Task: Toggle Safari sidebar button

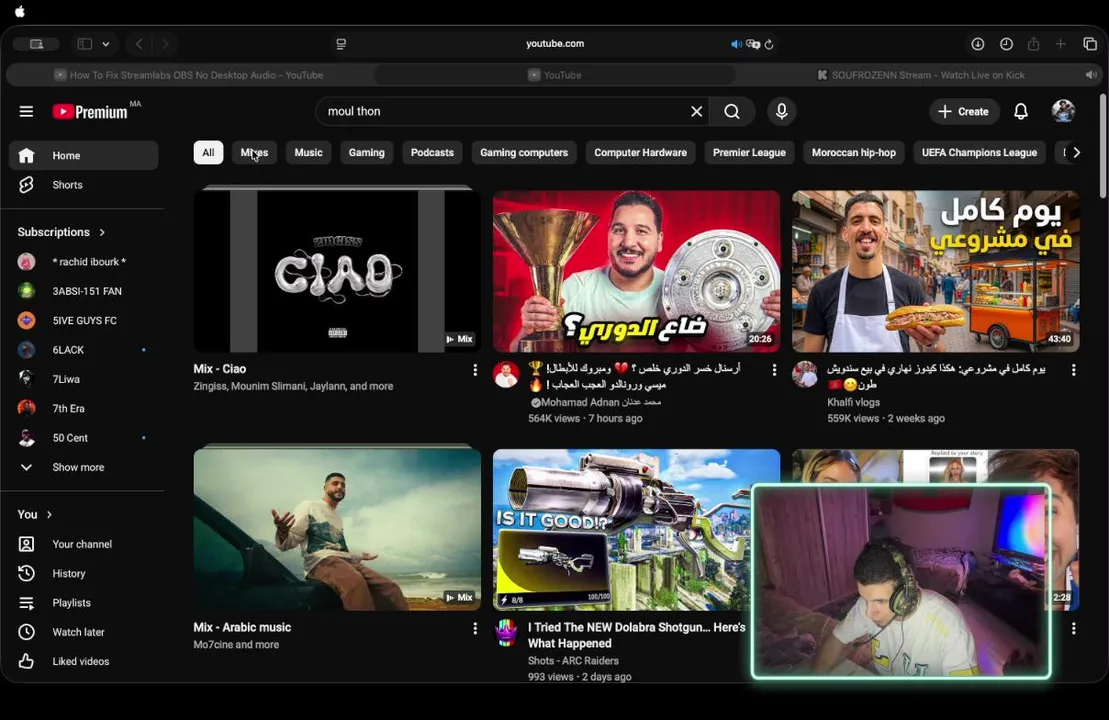Action: pos(85,44)
